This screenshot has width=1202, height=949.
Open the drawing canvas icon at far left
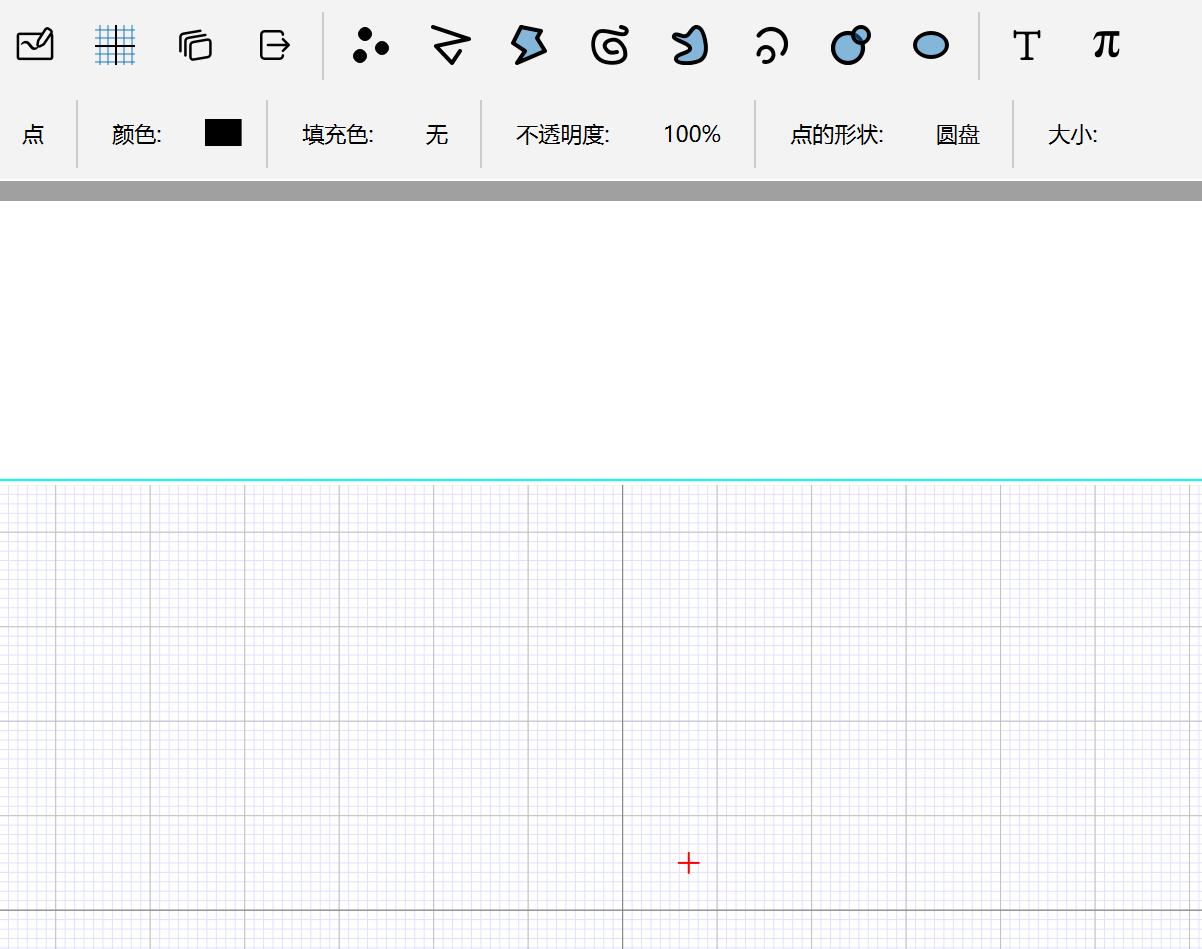point(35,45)
